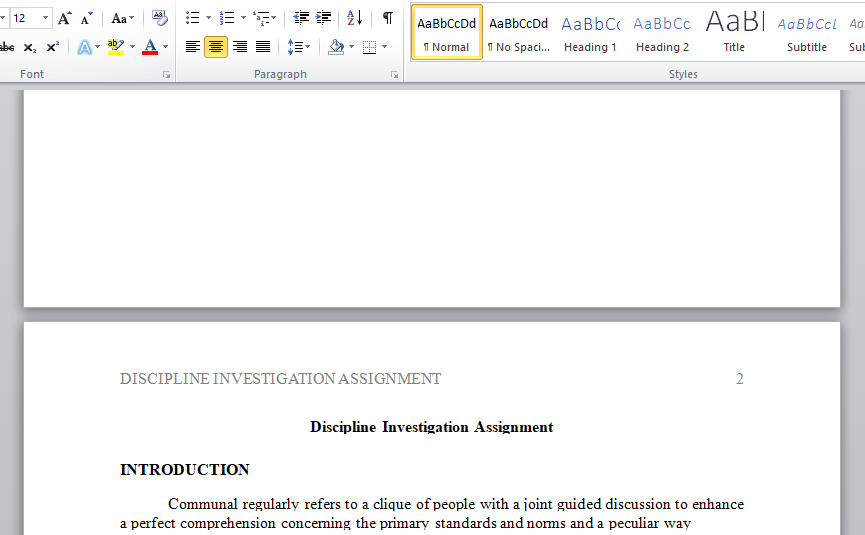Click the Shrink Font button
This screenshot has height=535, width=865.
pyautogui.click(x=86, y=19)
